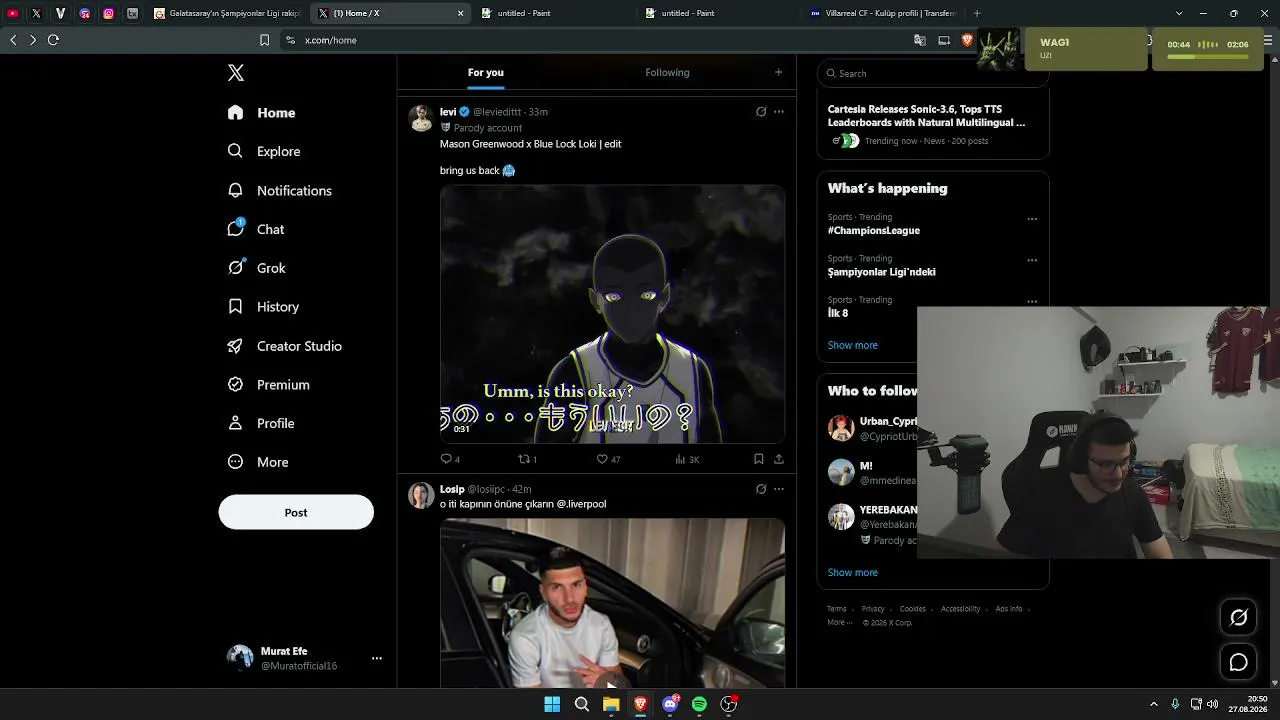Open more options on levi's post
Screen dimensions: 1280x720
(779, 112)
